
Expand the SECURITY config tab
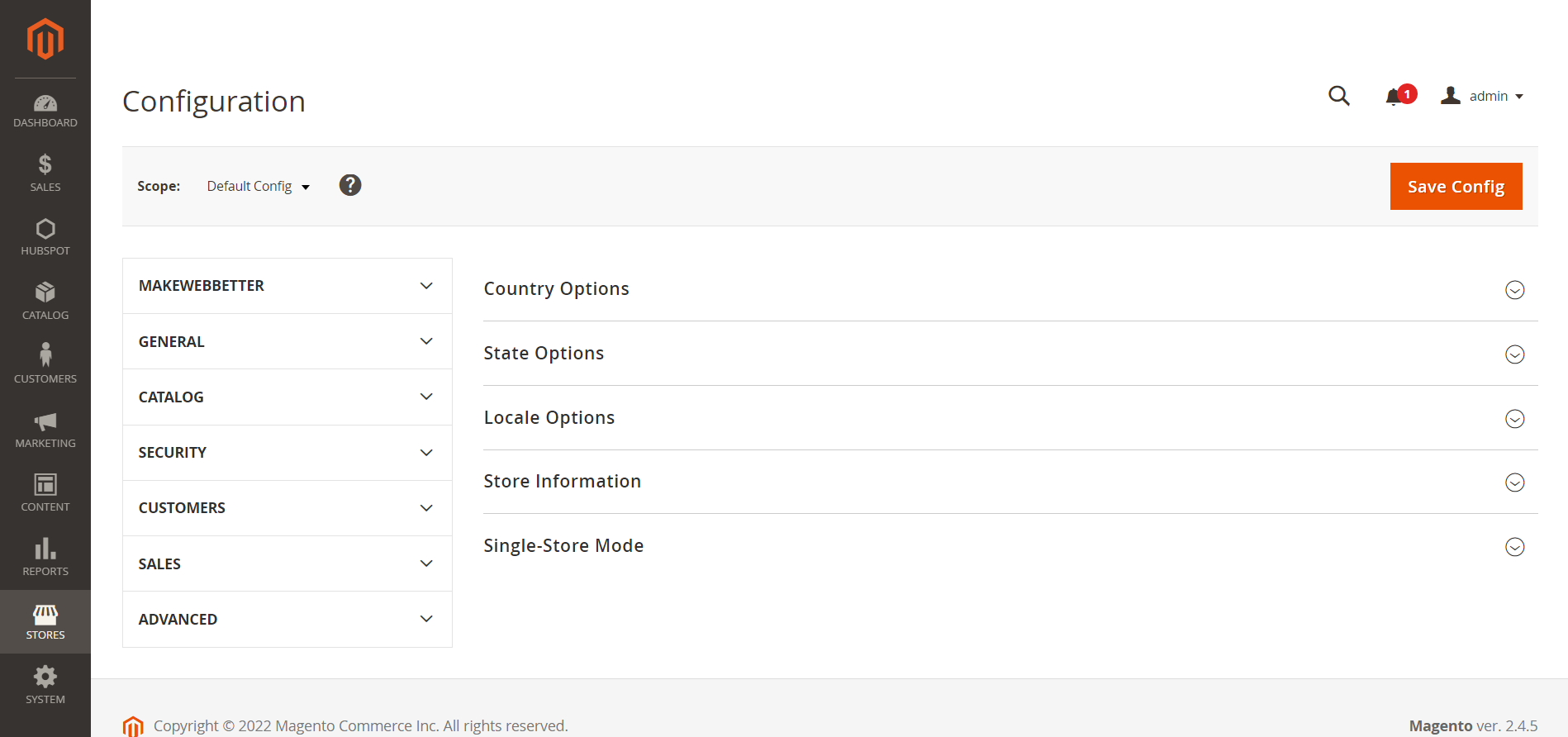point(287,453)
